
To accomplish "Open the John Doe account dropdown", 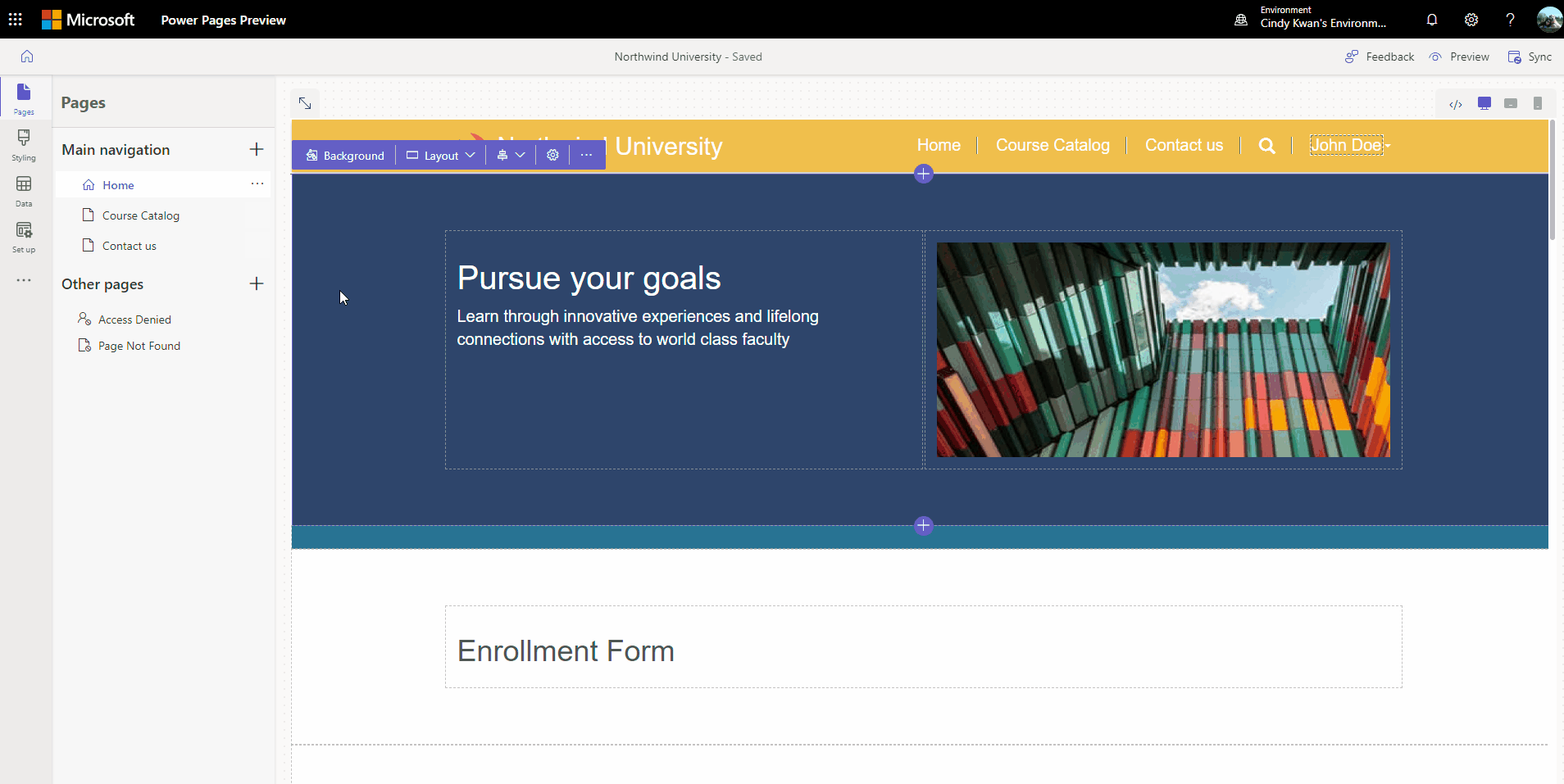I will click(1346, 145).
